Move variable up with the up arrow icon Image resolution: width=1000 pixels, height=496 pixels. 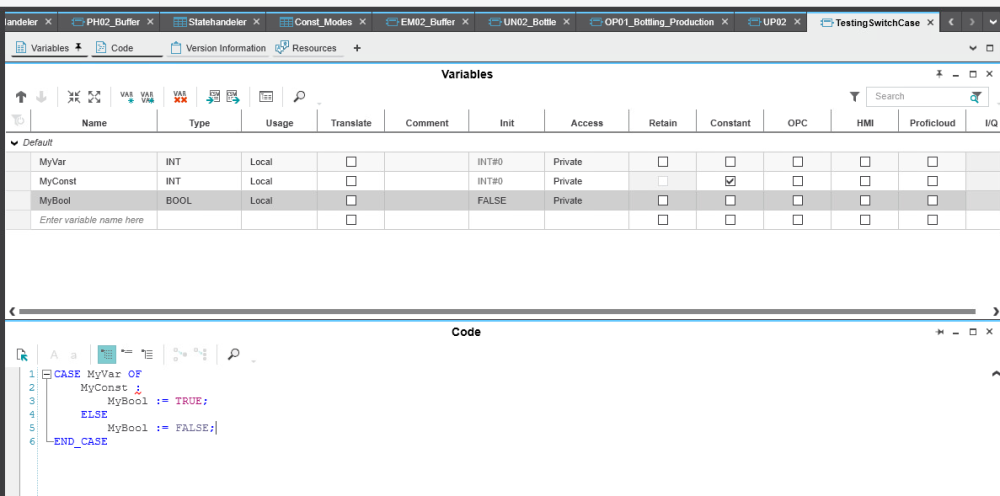(x=21, y=97)
